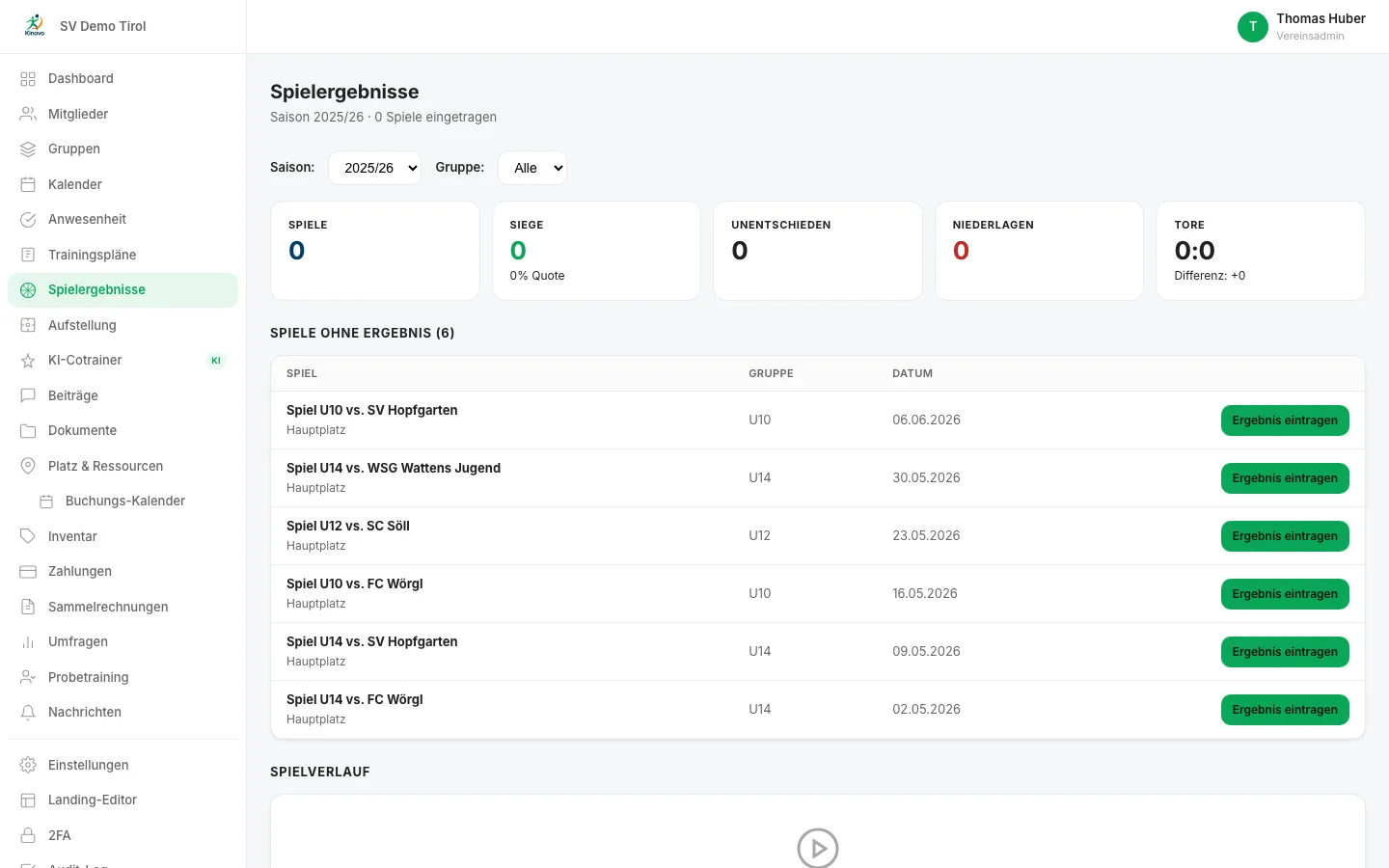
Task: Open the Saison 2025/26 dropdown
Action: click(x=375, y=168)
